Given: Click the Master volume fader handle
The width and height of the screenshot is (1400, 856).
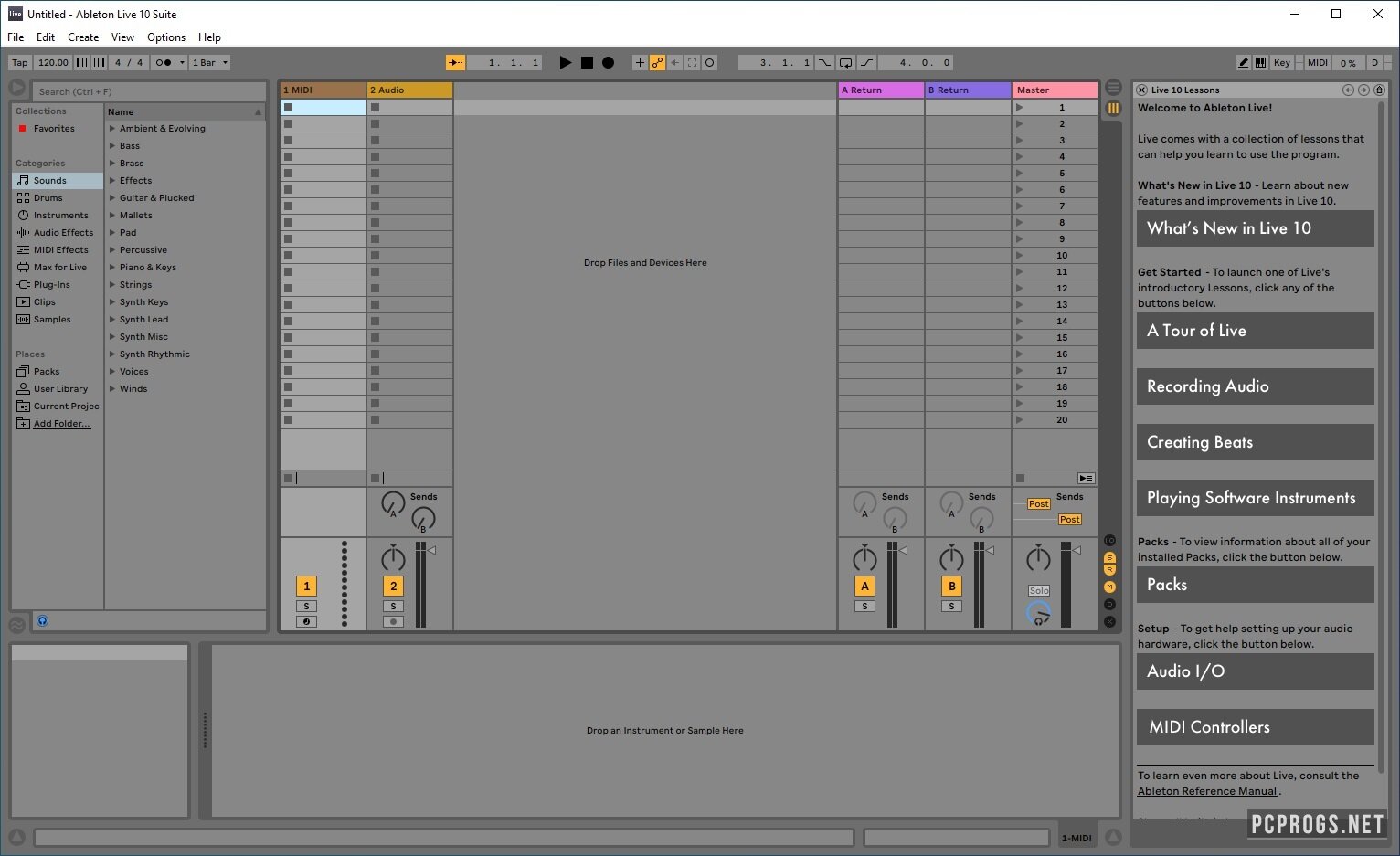Looking at the screenshot, I should point(1077,550).
